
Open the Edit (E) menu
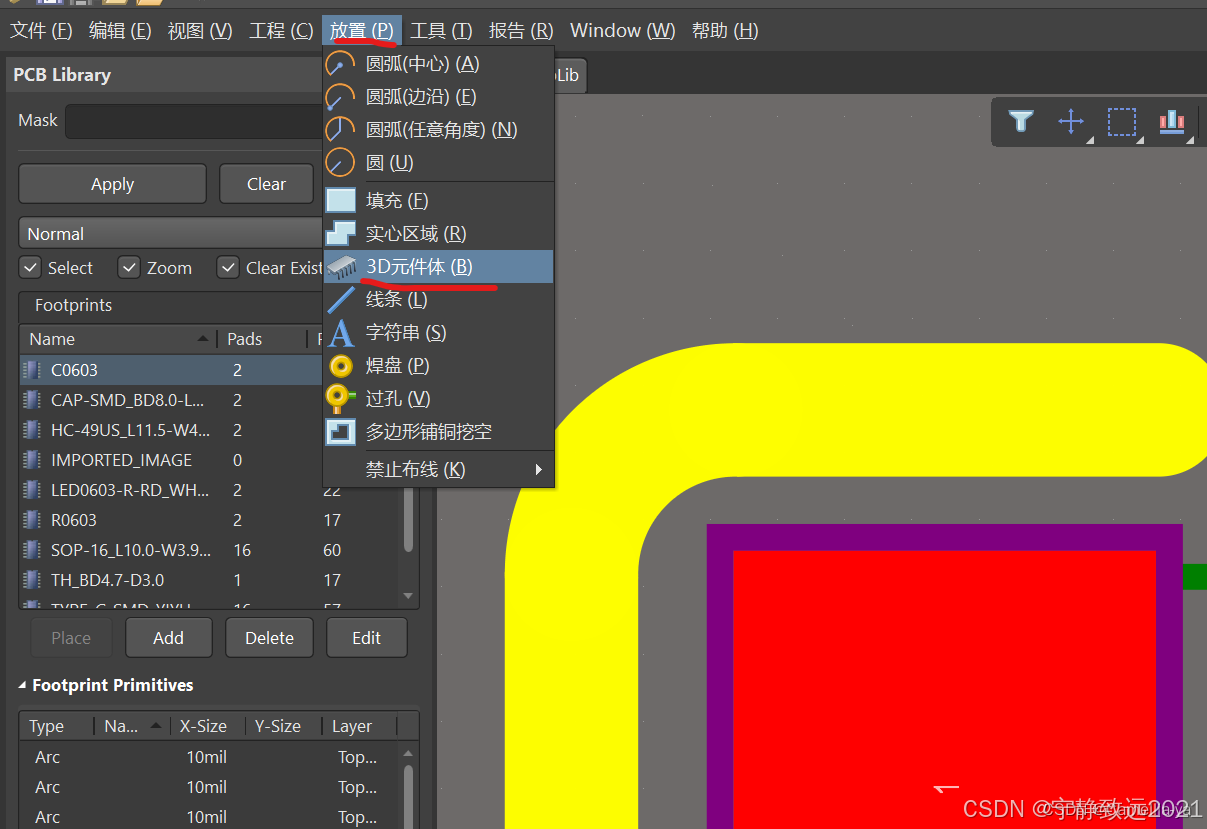[x=120, y=31]
